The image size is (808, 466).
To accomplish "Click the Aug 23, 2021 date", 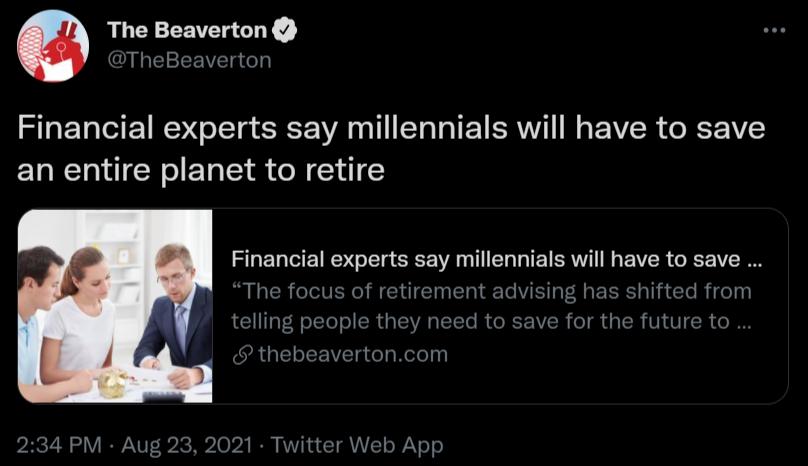I will (x=188, y=445).
